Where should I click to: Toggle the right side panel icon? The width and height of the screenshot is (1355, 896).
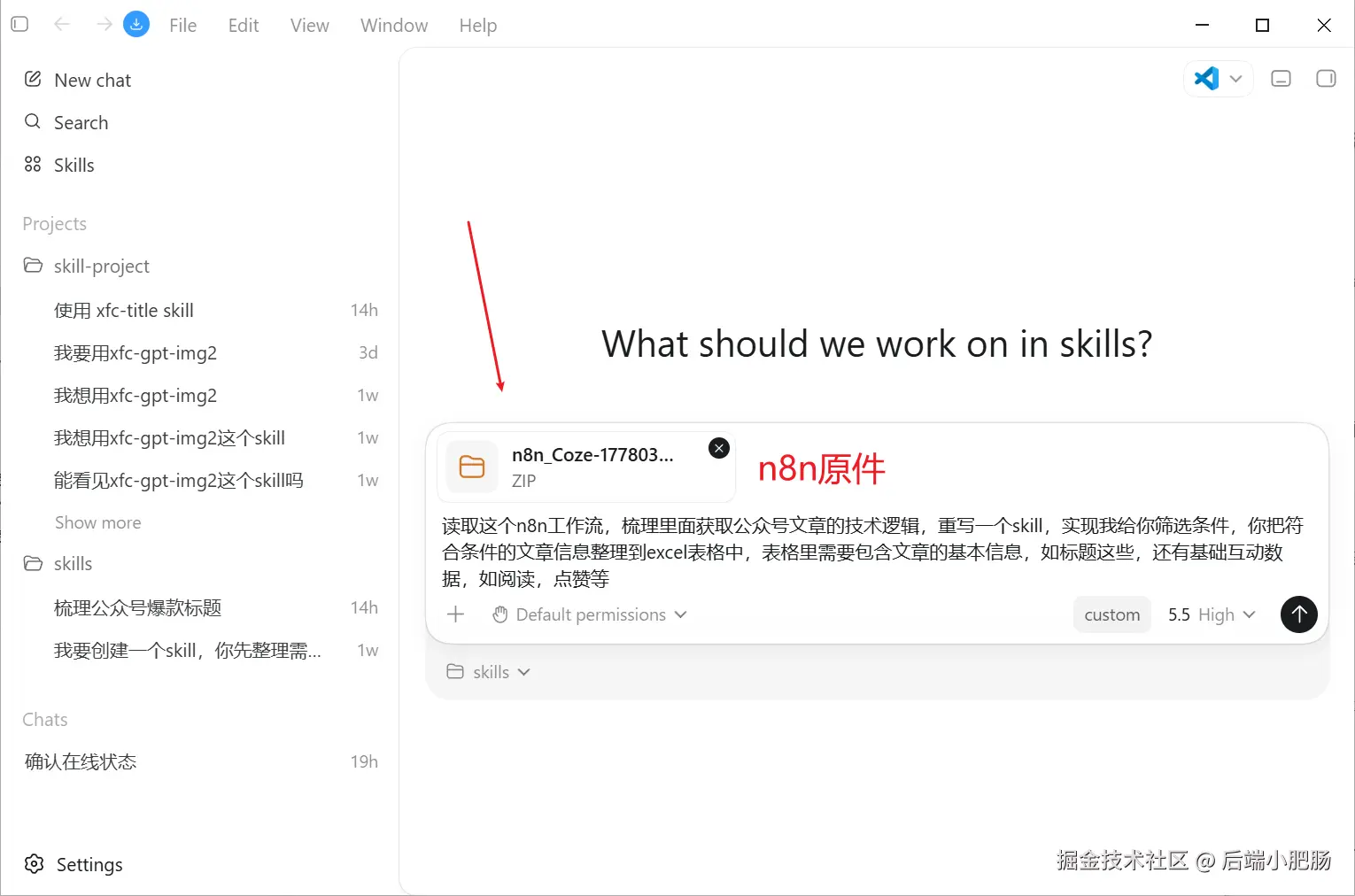[x=1326, y=79]
